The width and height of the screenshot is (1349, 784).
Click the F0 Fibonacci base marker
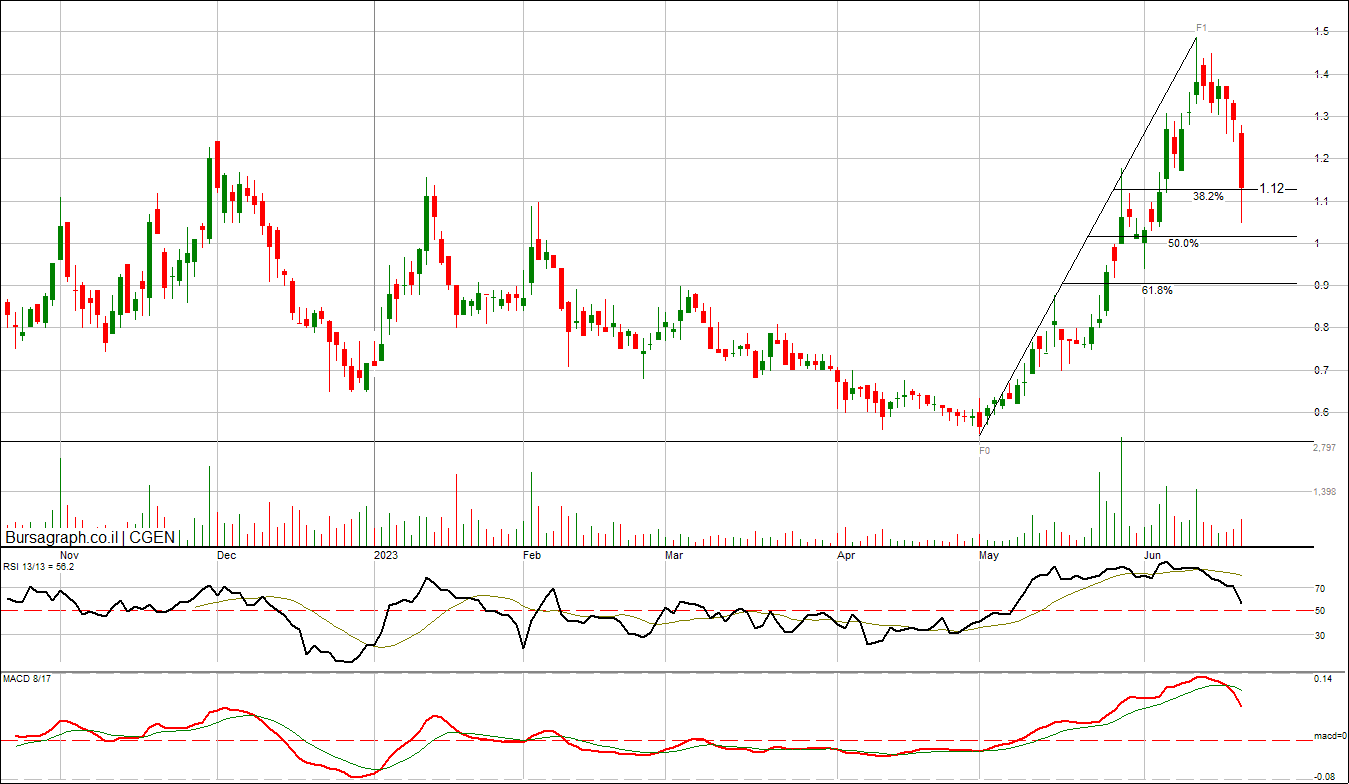click(x=984, y=451)
